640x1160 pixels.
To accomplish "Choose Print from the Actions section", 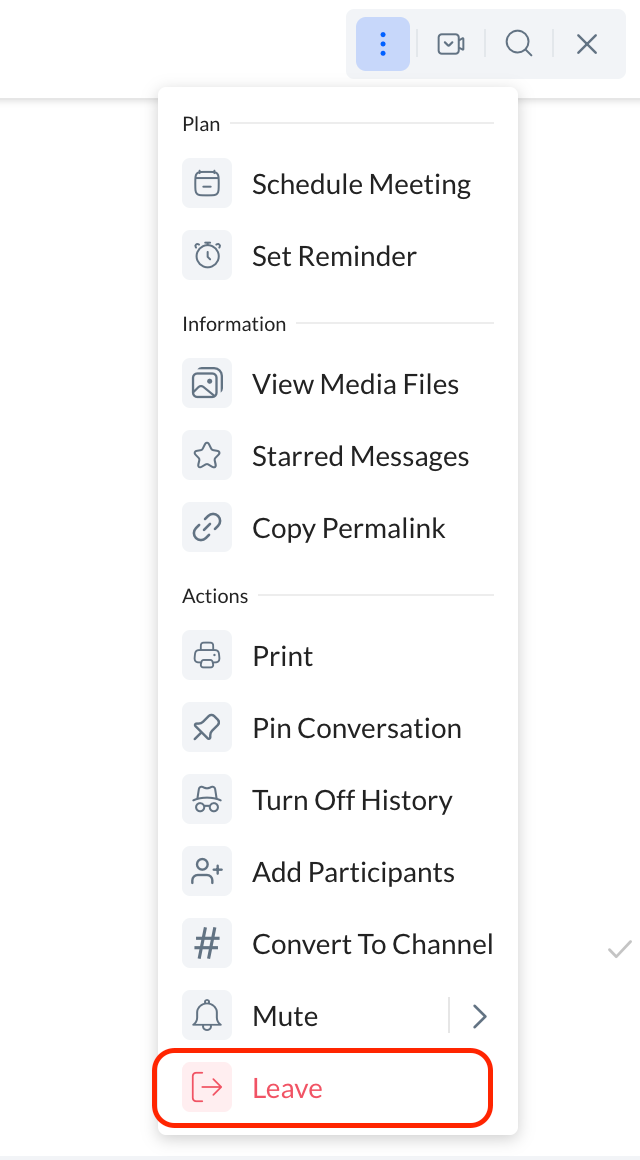I will pyautogui.click(x=283, y=656).
